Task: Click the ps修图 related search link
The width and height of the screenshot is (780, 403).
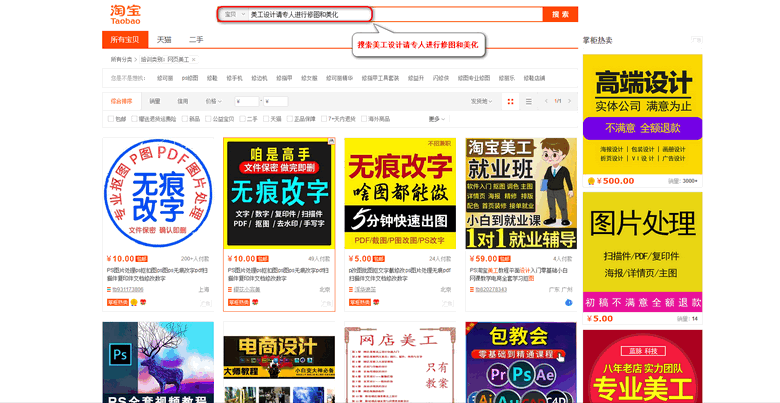Action: tap(190, 77)
